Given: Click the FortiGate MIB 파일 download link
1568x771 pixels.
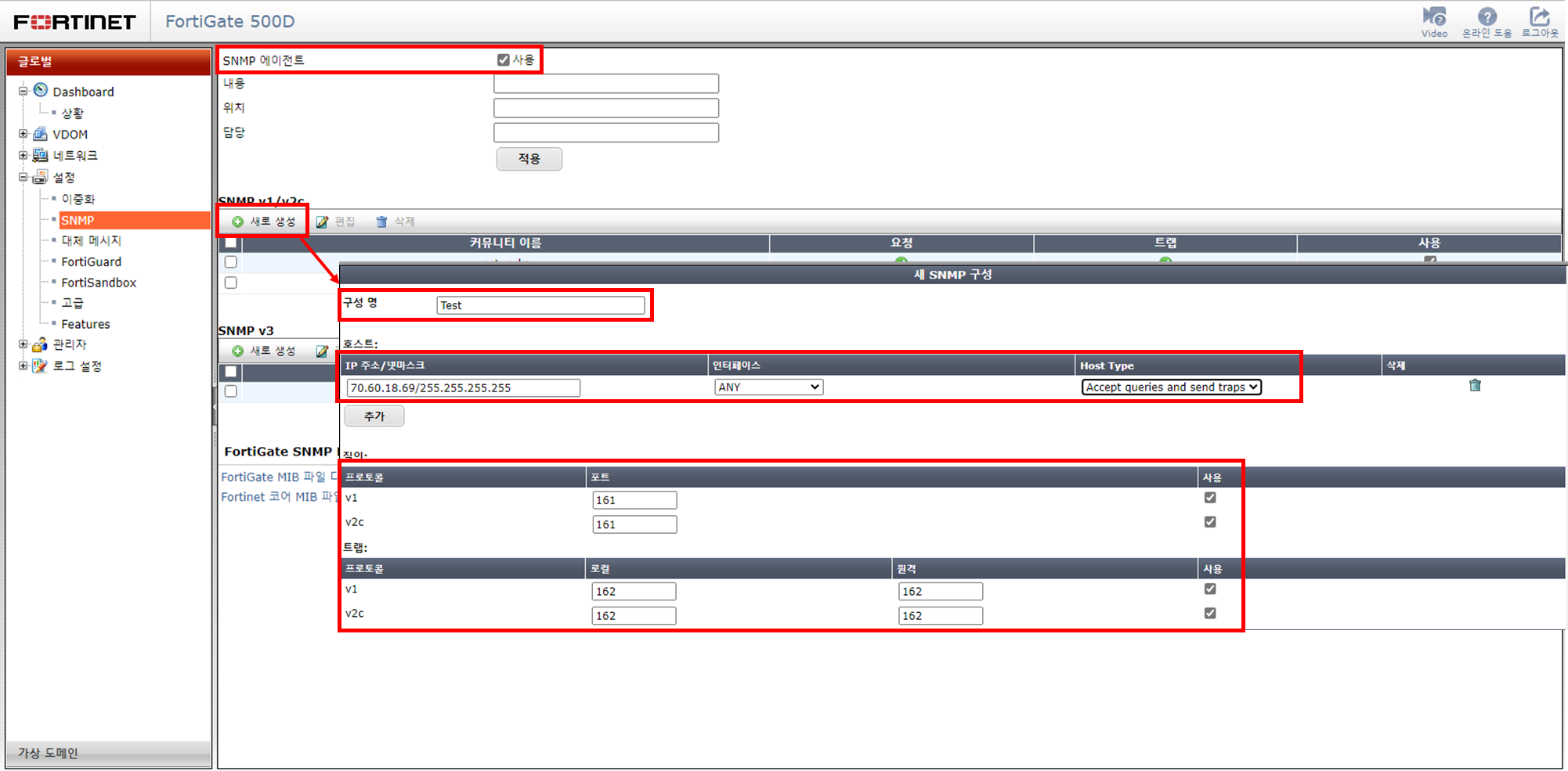Looking at the screenshot, I should click(278, 477).
